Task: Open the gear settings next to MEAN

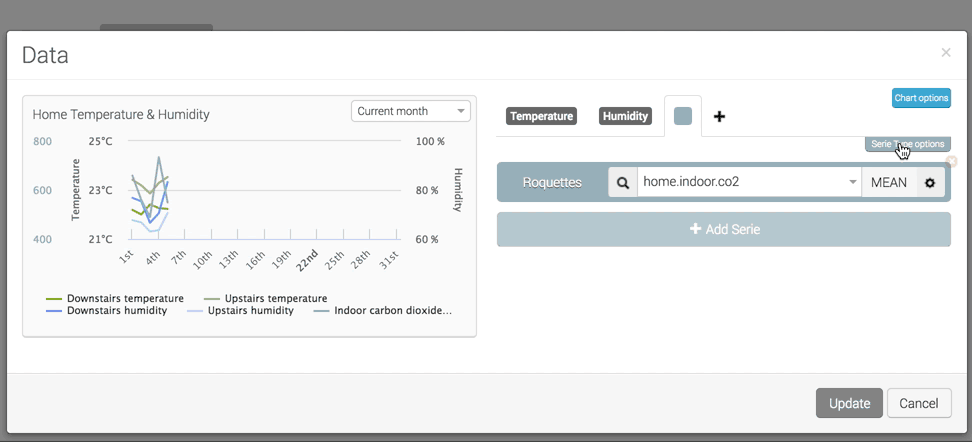Action: pos(930,183)
